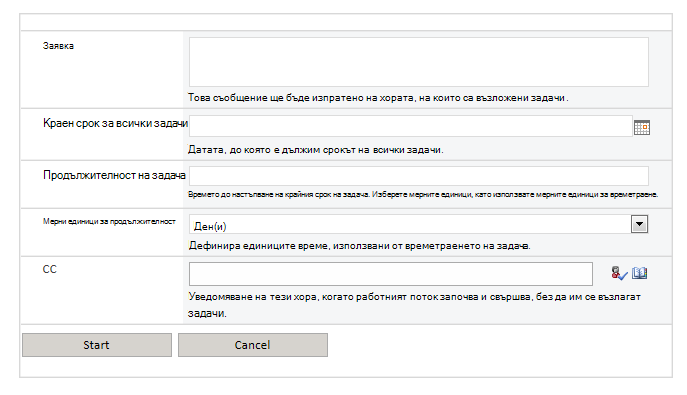Screen dimensions: 687x395
Task: Click the Check Names icon beside CC
Action: click(x=619, y=273)
